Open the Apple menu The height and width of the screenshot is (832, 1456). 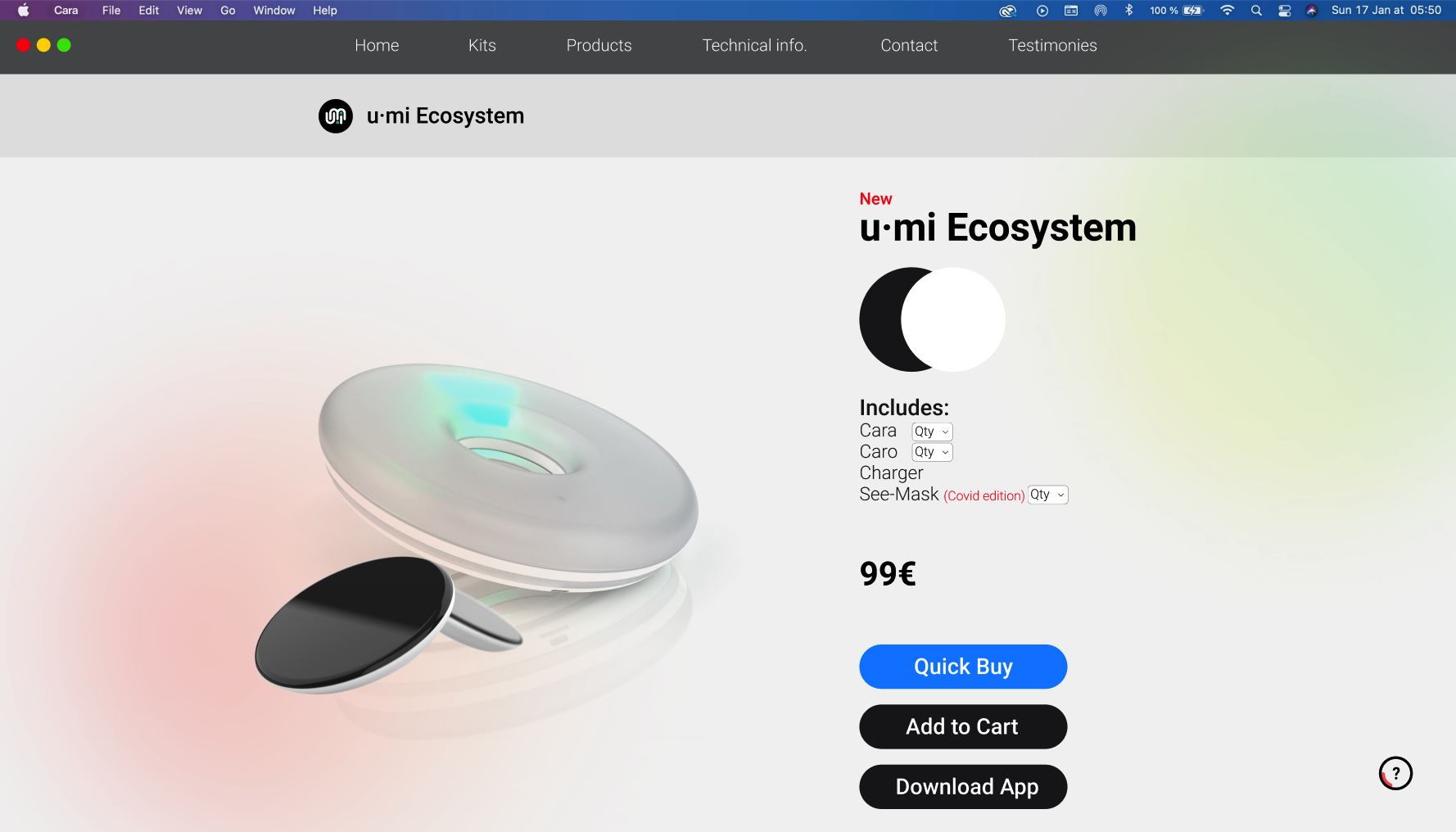click(x=24, y=11)
